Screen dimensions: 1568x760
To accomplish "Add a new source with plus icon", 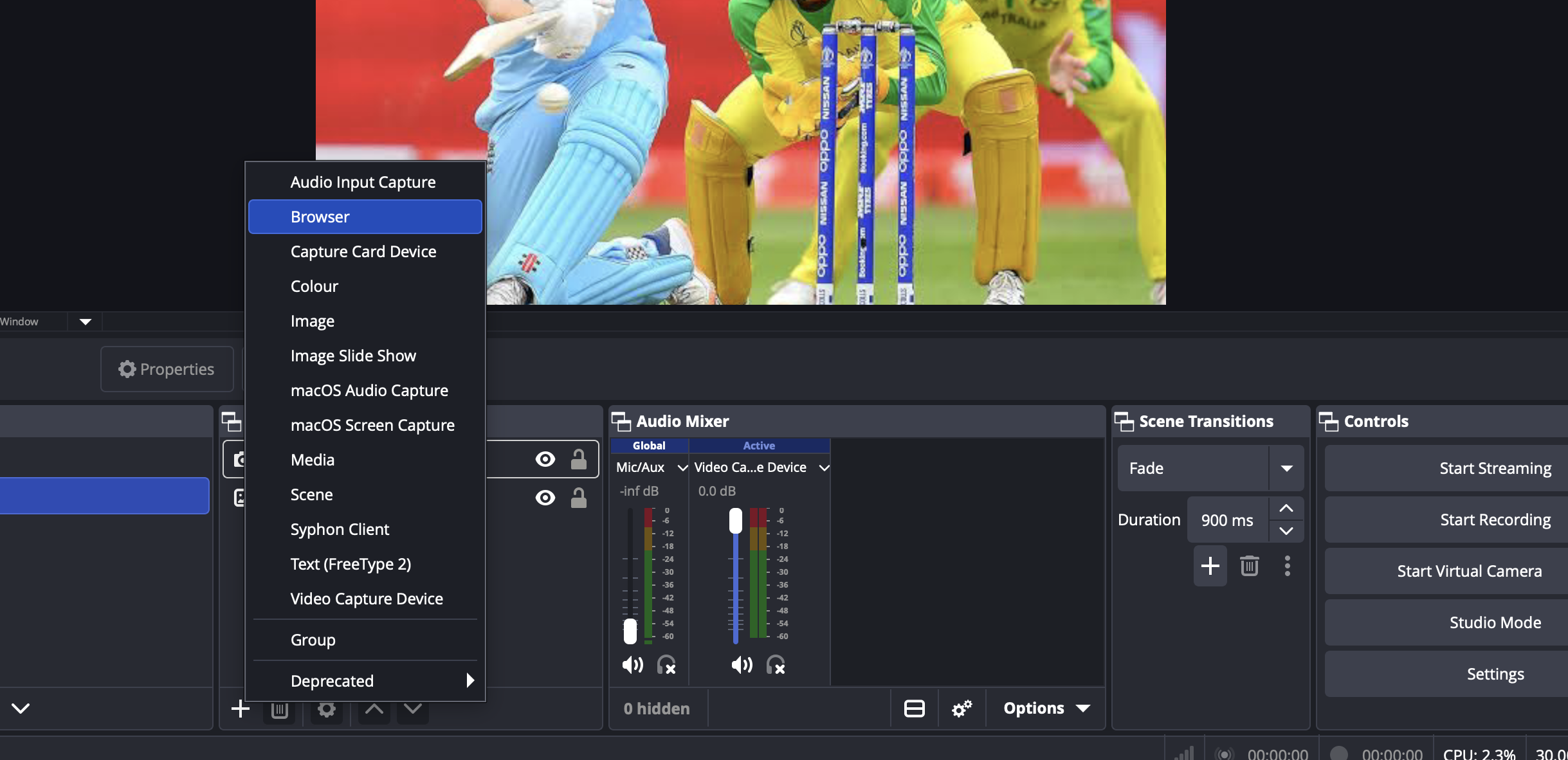I will (x=240, y=709).
